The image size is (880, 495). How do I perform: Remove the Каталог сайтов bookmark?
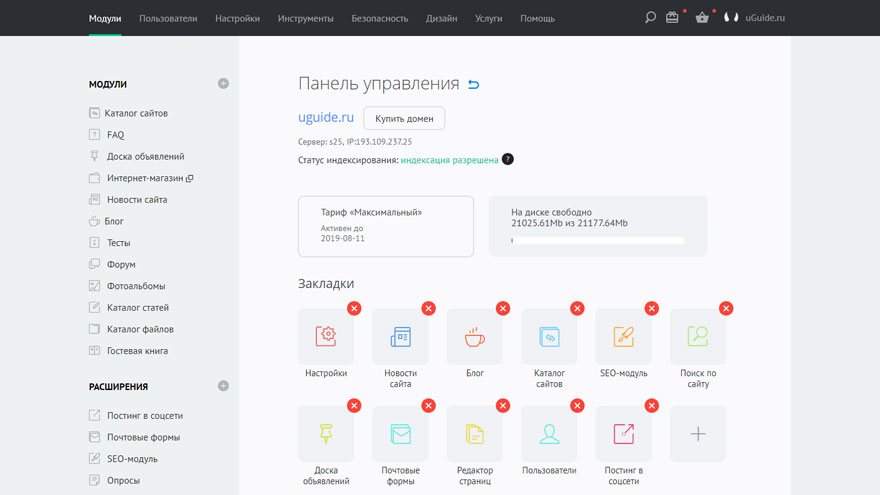click(577, 308)
